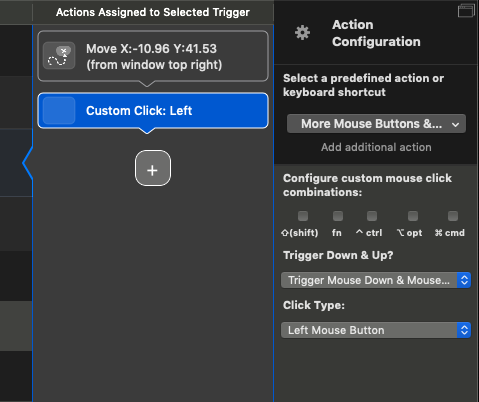Click the plus button to add action
Viewport: 479px width, 402px height.
pyautogui.click(x=153, y=168)
